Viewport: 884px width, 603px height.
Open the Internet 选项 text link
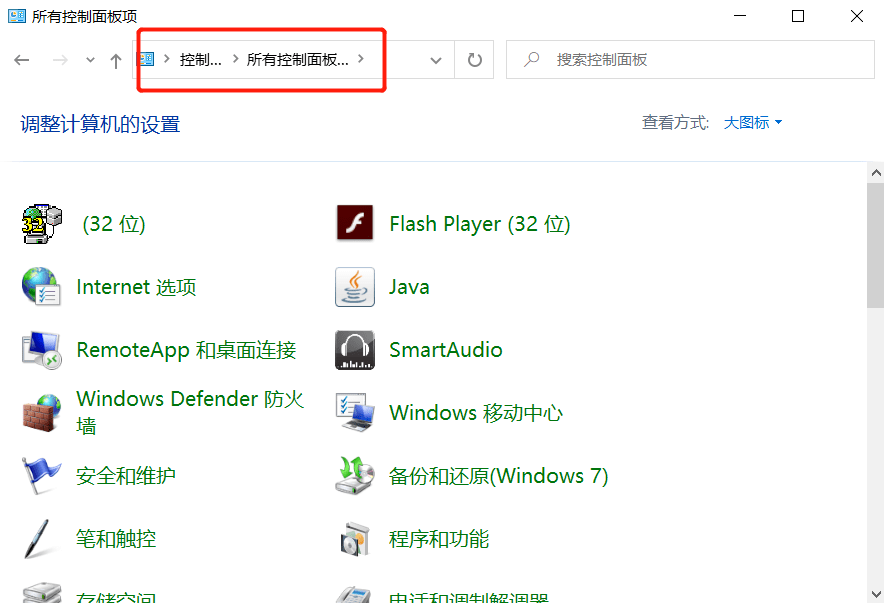tap(136, 287)
